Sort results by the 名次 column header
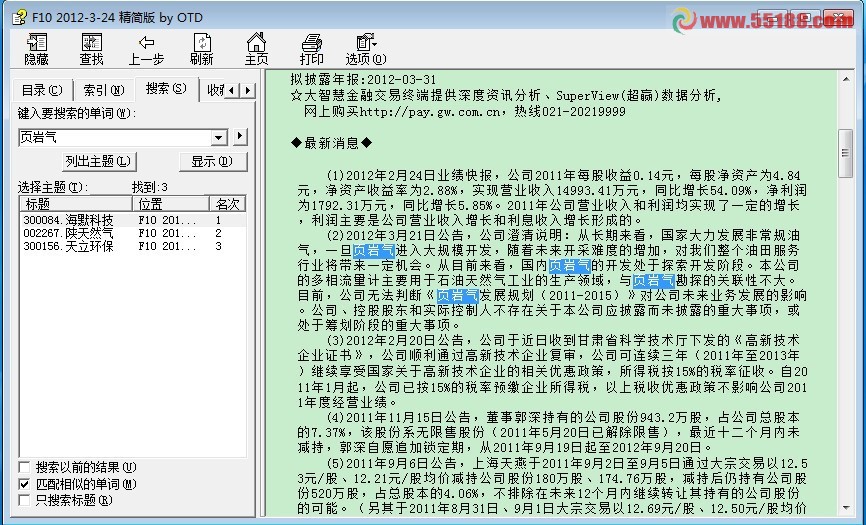 (x=228, y=204)
